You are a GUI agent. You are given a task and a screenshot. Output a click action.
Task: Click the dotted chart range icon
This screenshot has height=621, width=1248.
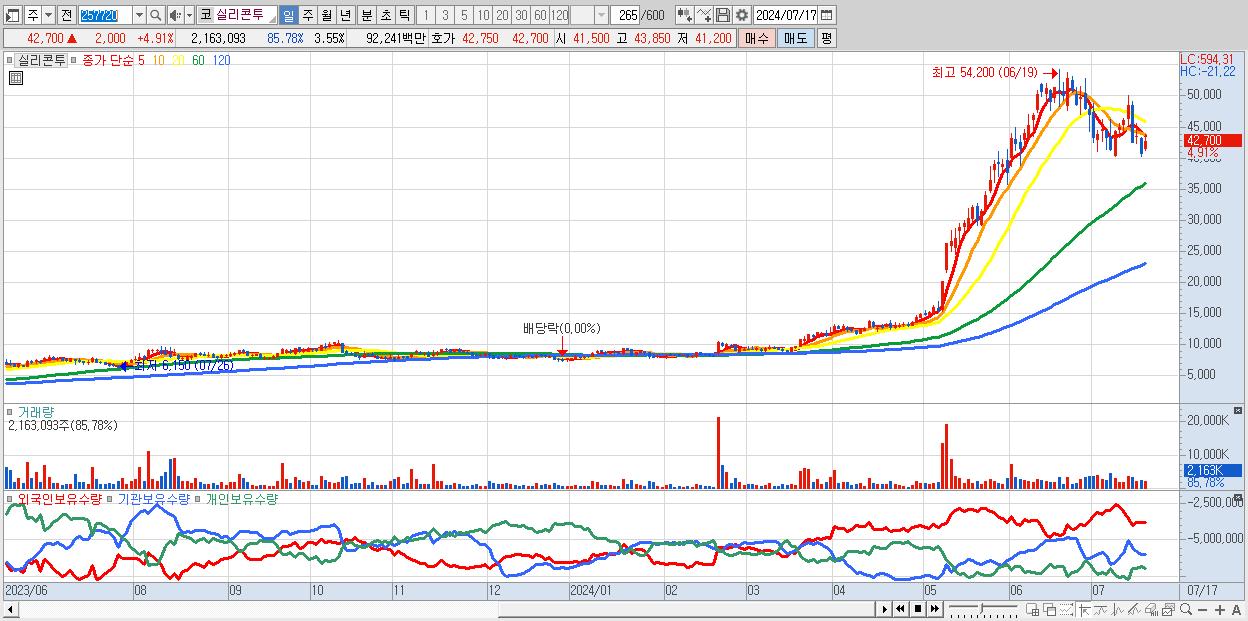click(1066, 609)
